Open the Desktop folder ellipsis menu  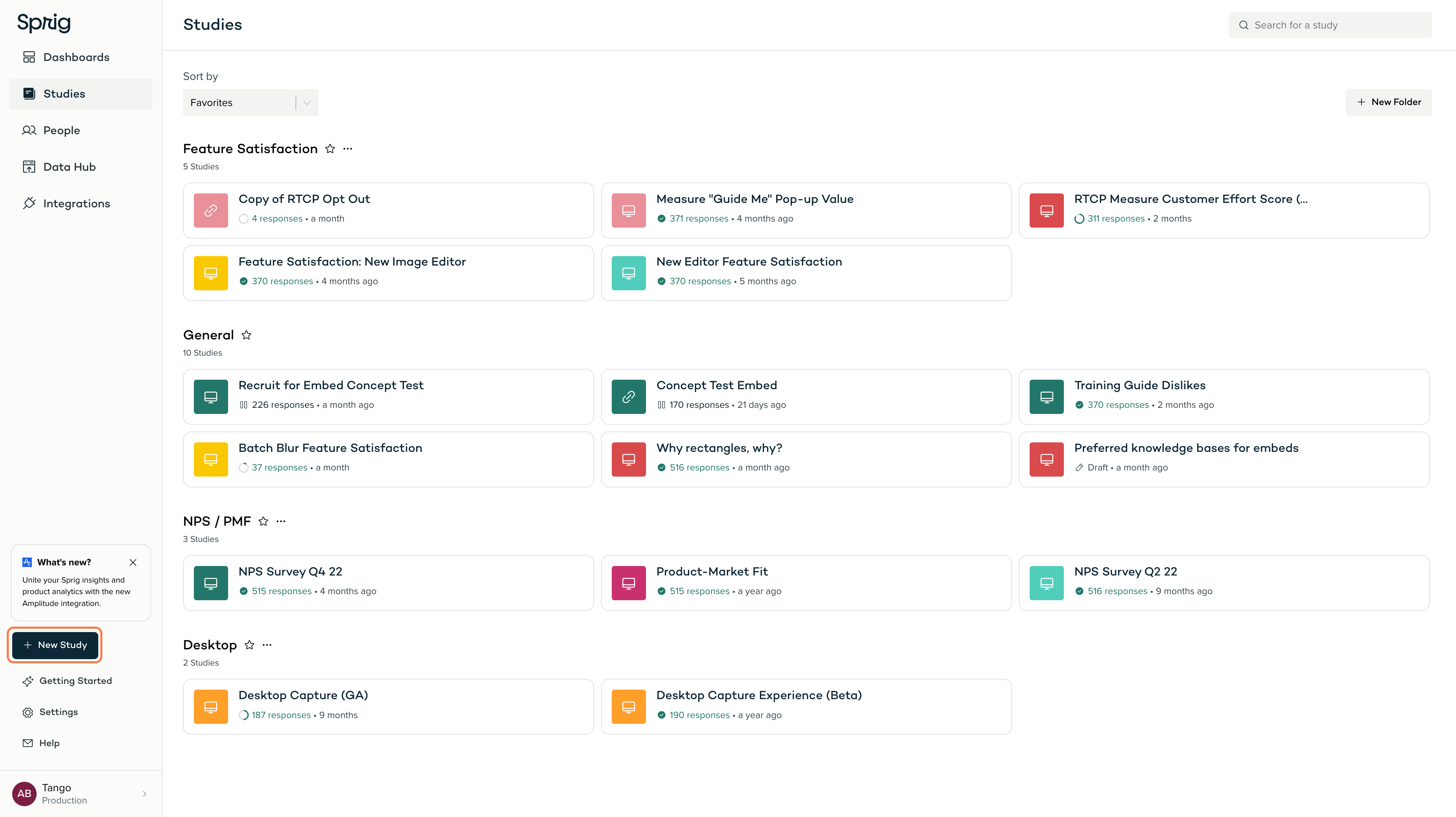coord(267,645)
